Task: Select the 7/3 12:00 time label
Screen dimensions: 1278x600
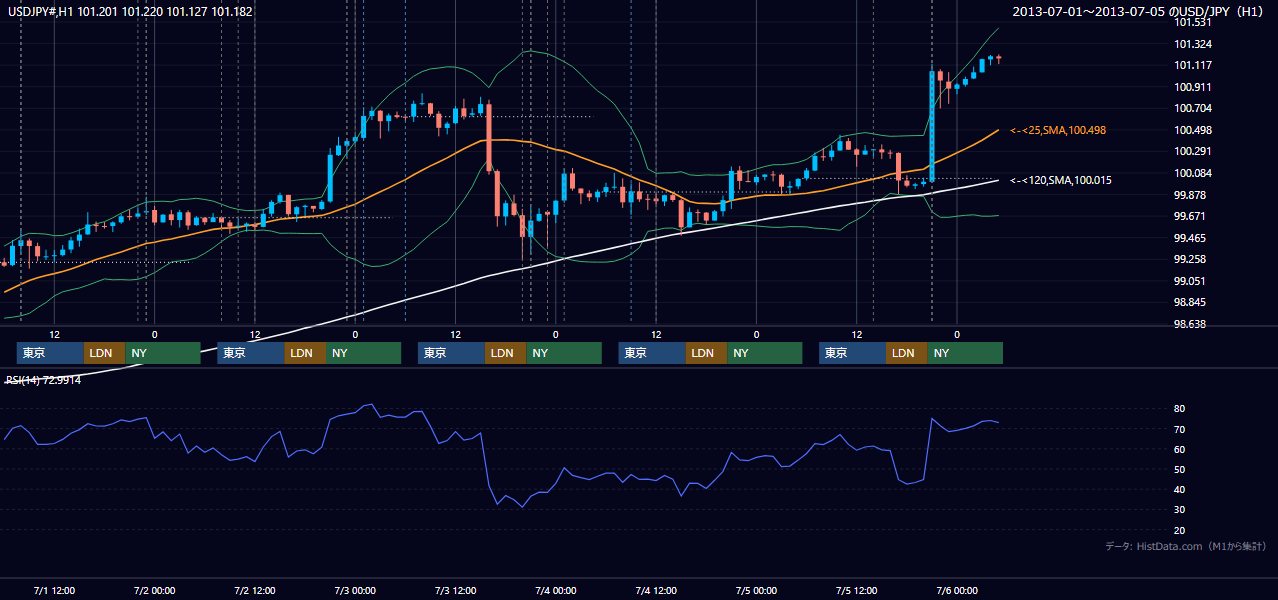Action: point(455,590)
